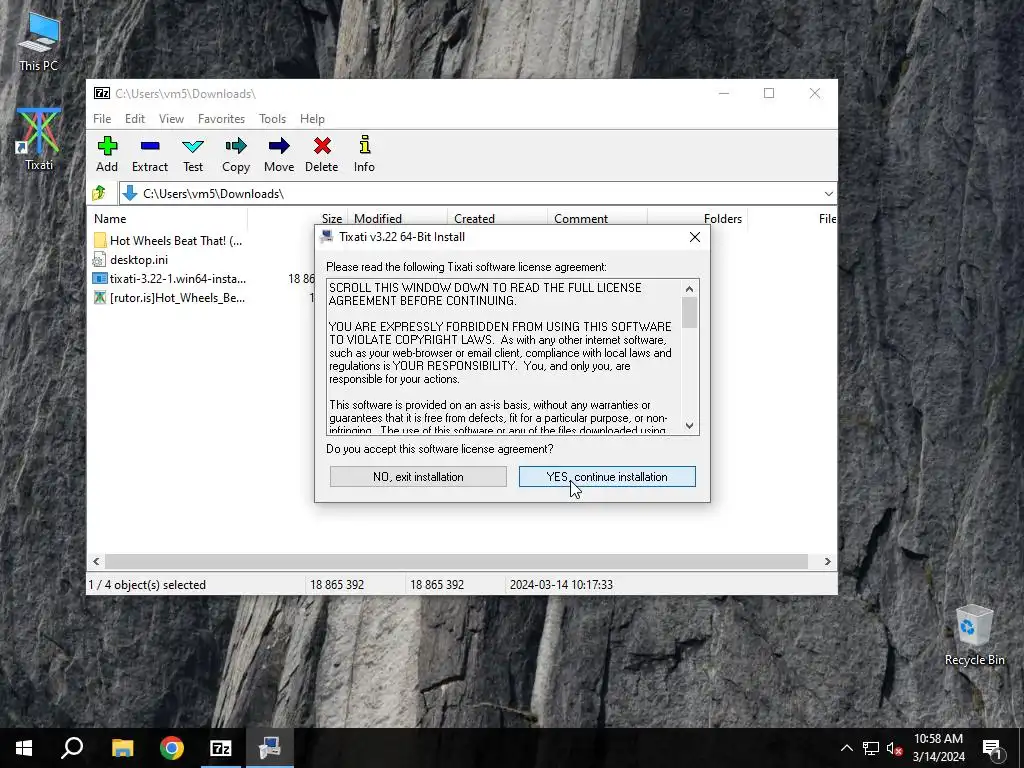Sort file list by Created column

497,219
